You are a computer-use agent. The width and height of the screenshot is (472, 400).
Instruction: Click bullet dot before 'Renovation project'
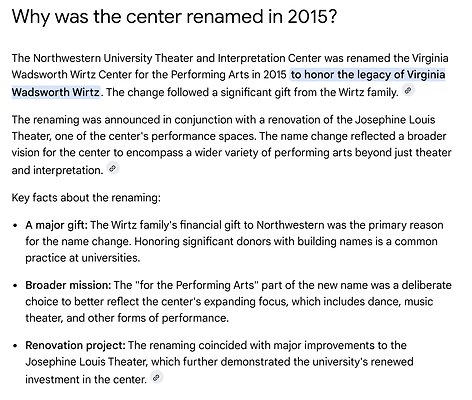coord(15,346)
